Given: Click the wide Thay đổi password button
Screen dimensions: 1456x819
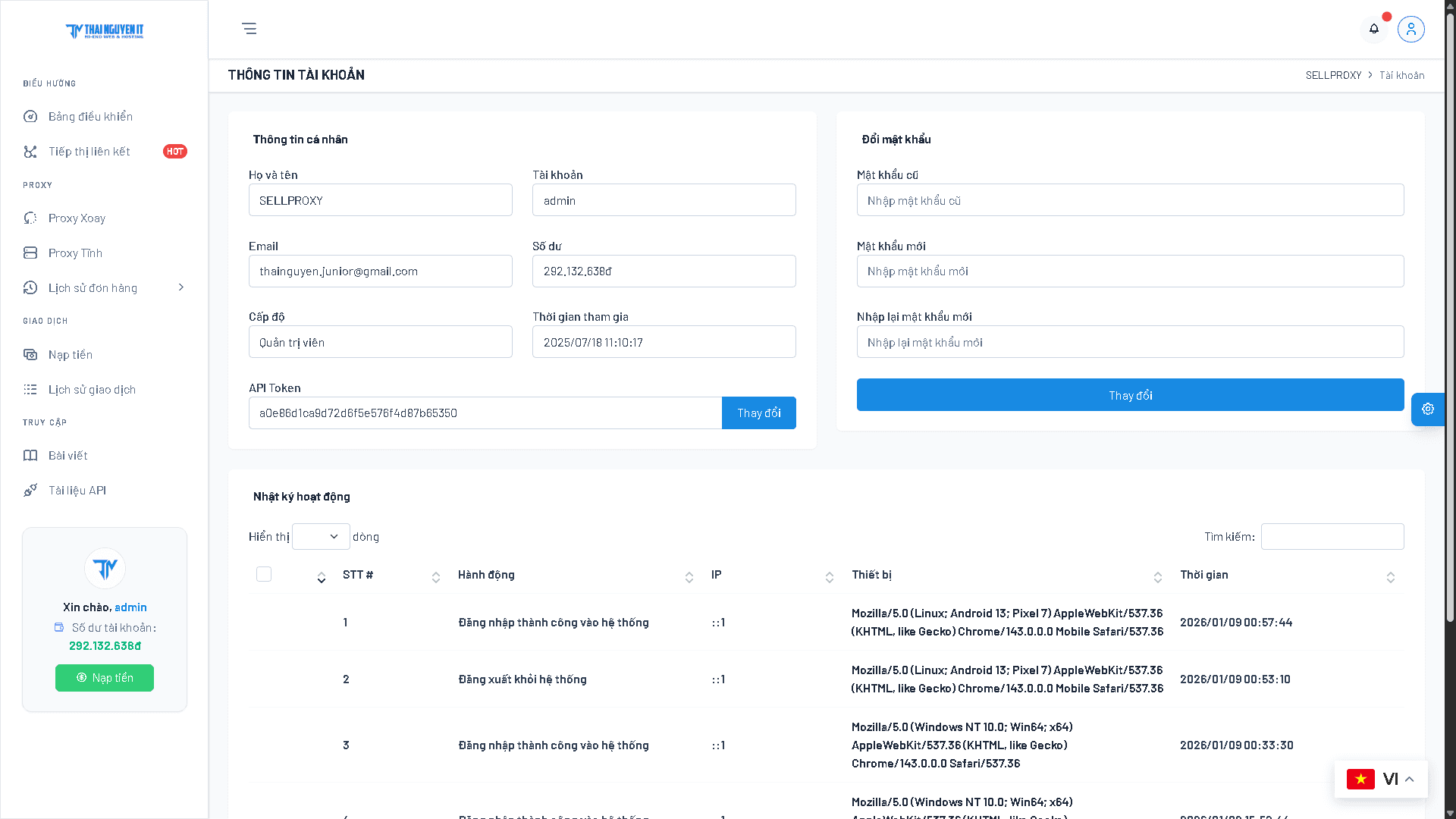Looking at the screenshot, I should pyautogui.click(x=1130, y=395).
